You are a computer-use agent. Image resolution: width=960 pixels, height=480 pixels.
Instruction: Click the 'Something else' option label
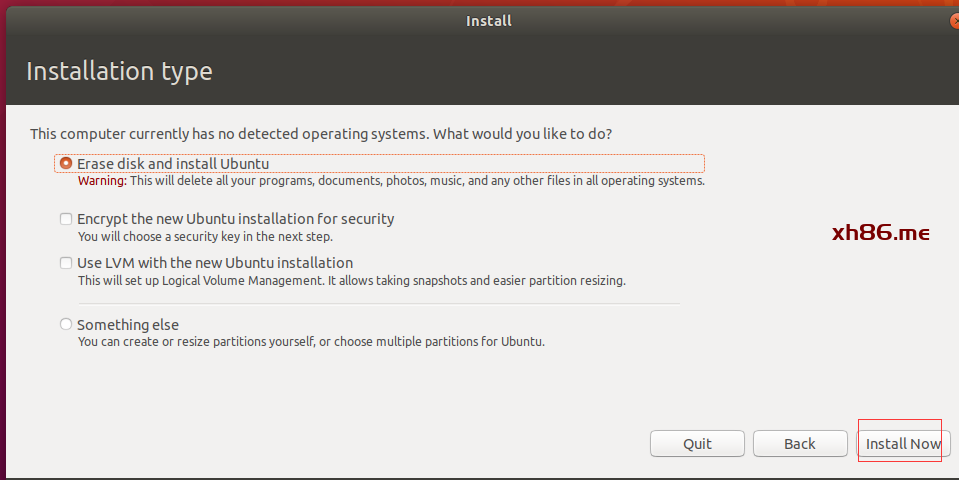point(128,324)
